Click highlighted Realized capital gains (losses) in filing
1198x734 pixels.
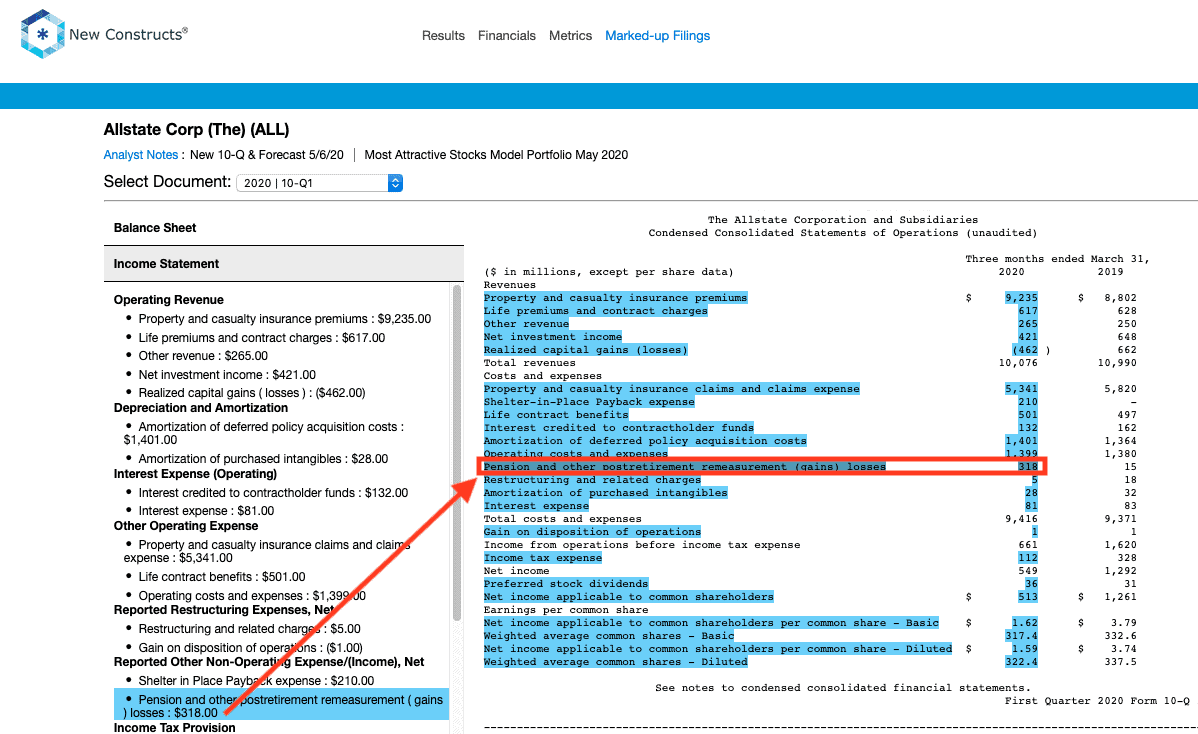(585, 350)
